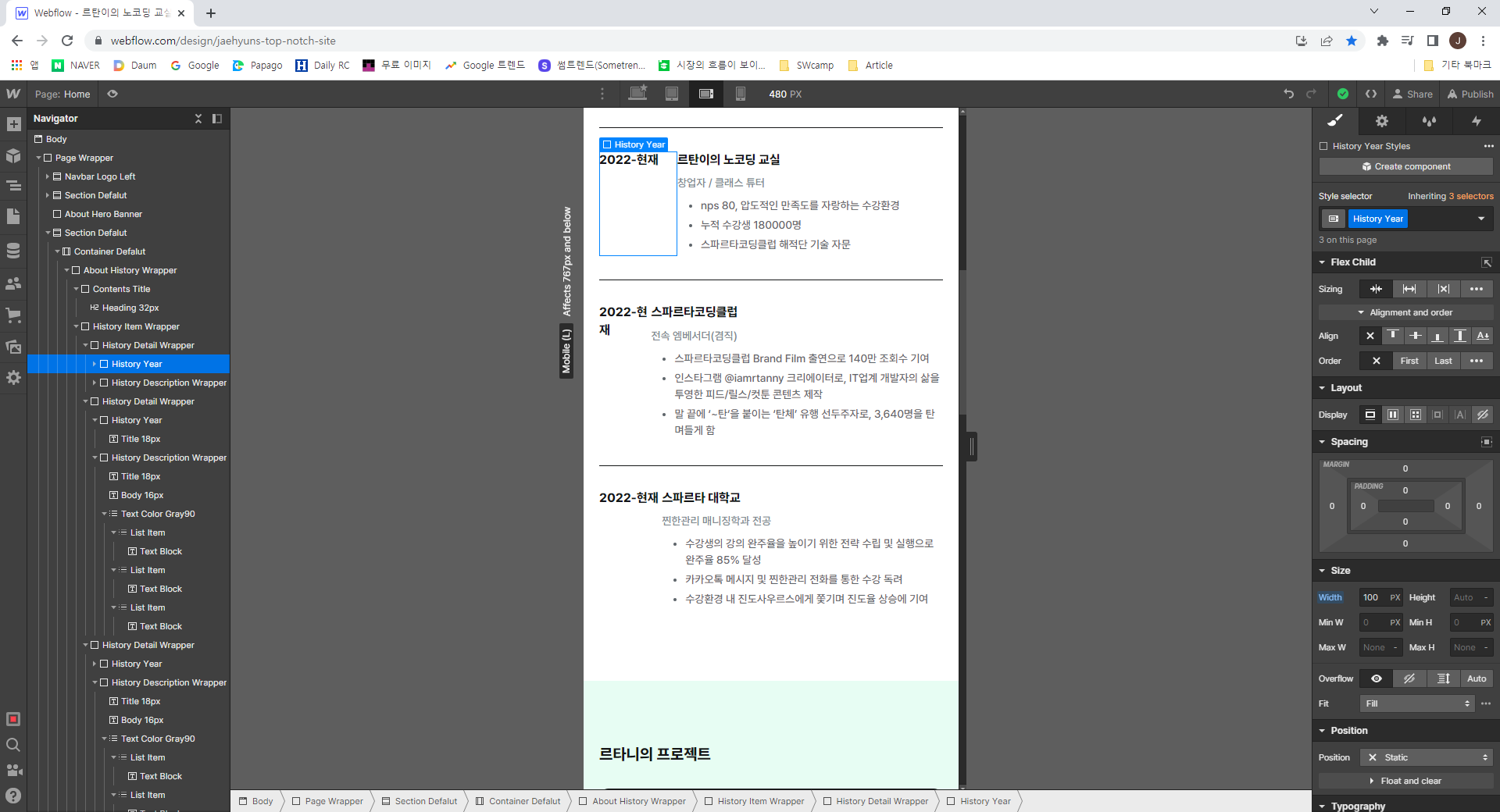Set sizing to grow if possible
Image resolution: width=1500 pixels, height=812 pixels.
pos(1409,289)
